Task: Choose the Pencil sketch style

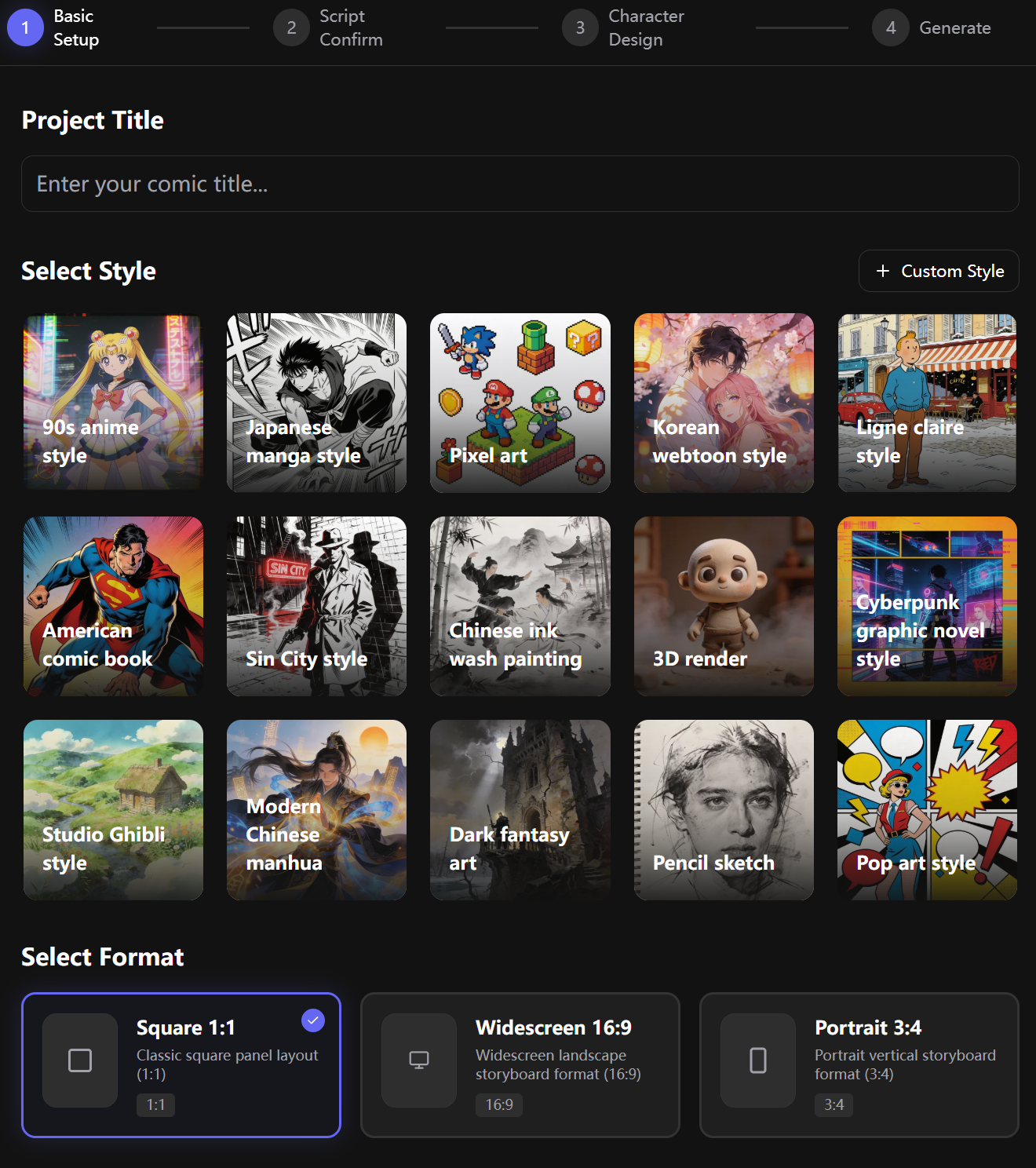Action: (x=723, y=810)
